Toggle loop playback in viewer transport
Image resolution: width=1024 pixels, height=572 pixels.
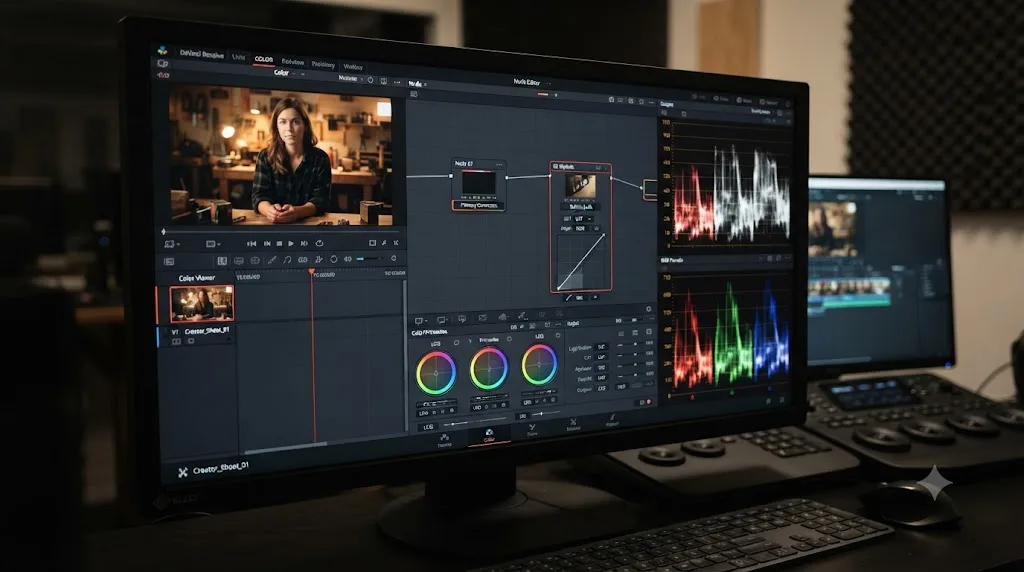pyautogui.click(x=319, y=243)
